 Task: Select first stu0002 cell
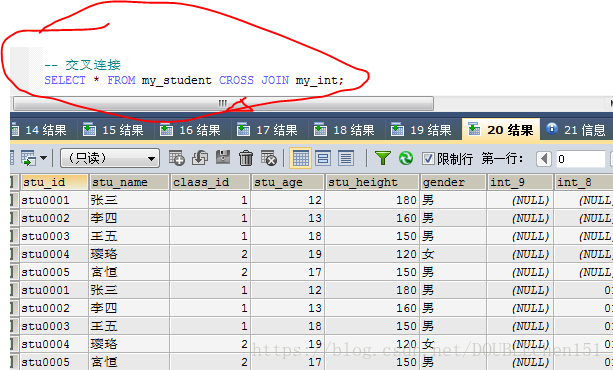click(x=54, y=218)
